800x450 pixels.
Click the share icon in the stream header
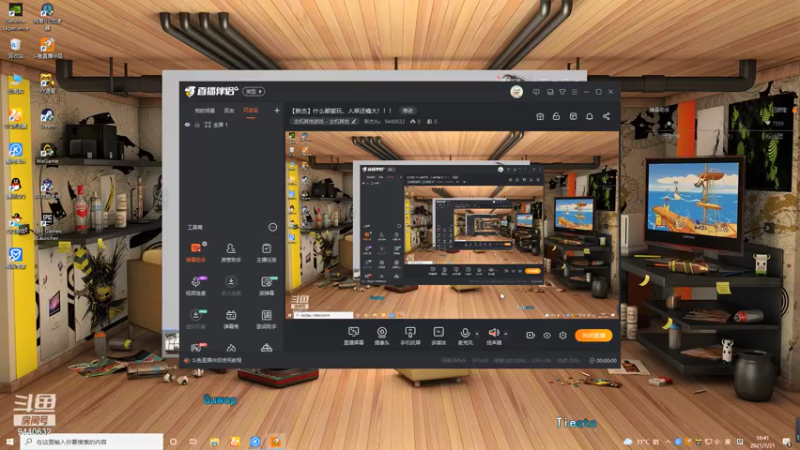606,116
